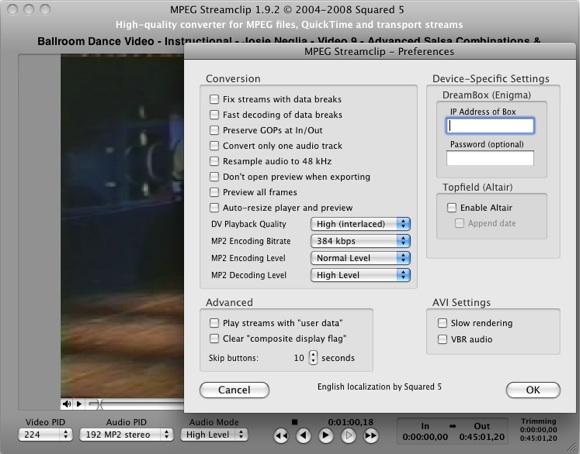580x454 pixels.
Task: Click the In timecode 0:00:00,00
Action: tap(425, 437)
